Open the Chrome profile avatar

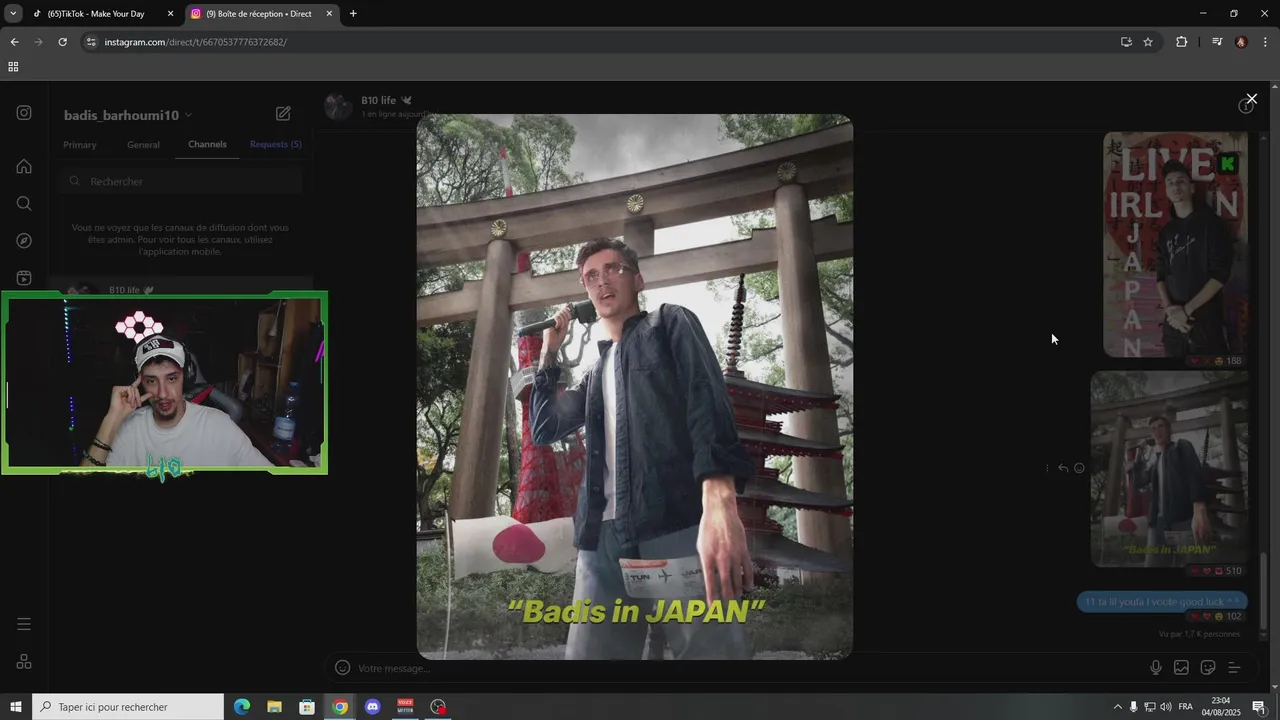click(1241, 42)
